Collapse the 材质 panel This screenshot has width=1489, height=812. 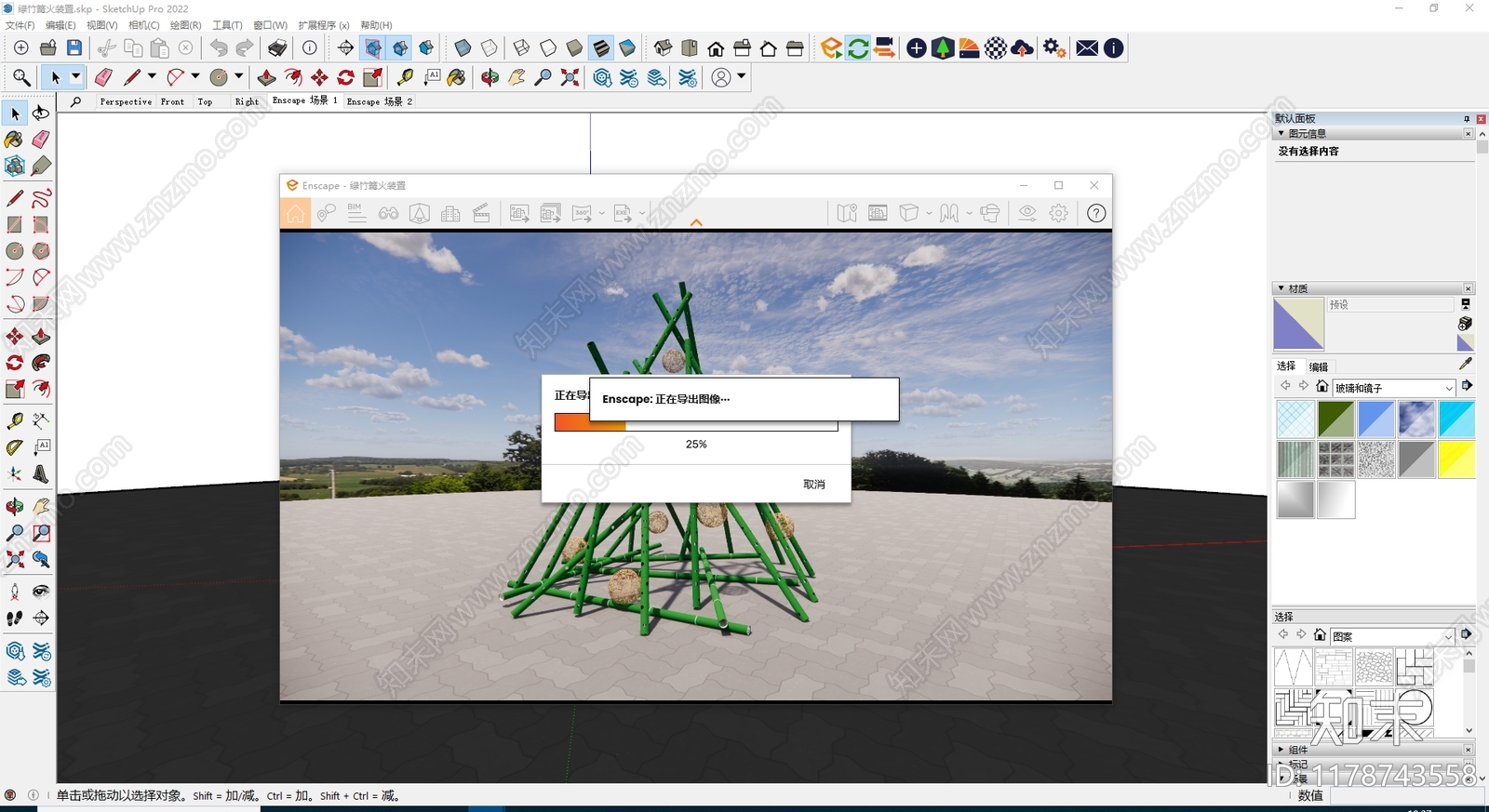[x=1281, y=288]
